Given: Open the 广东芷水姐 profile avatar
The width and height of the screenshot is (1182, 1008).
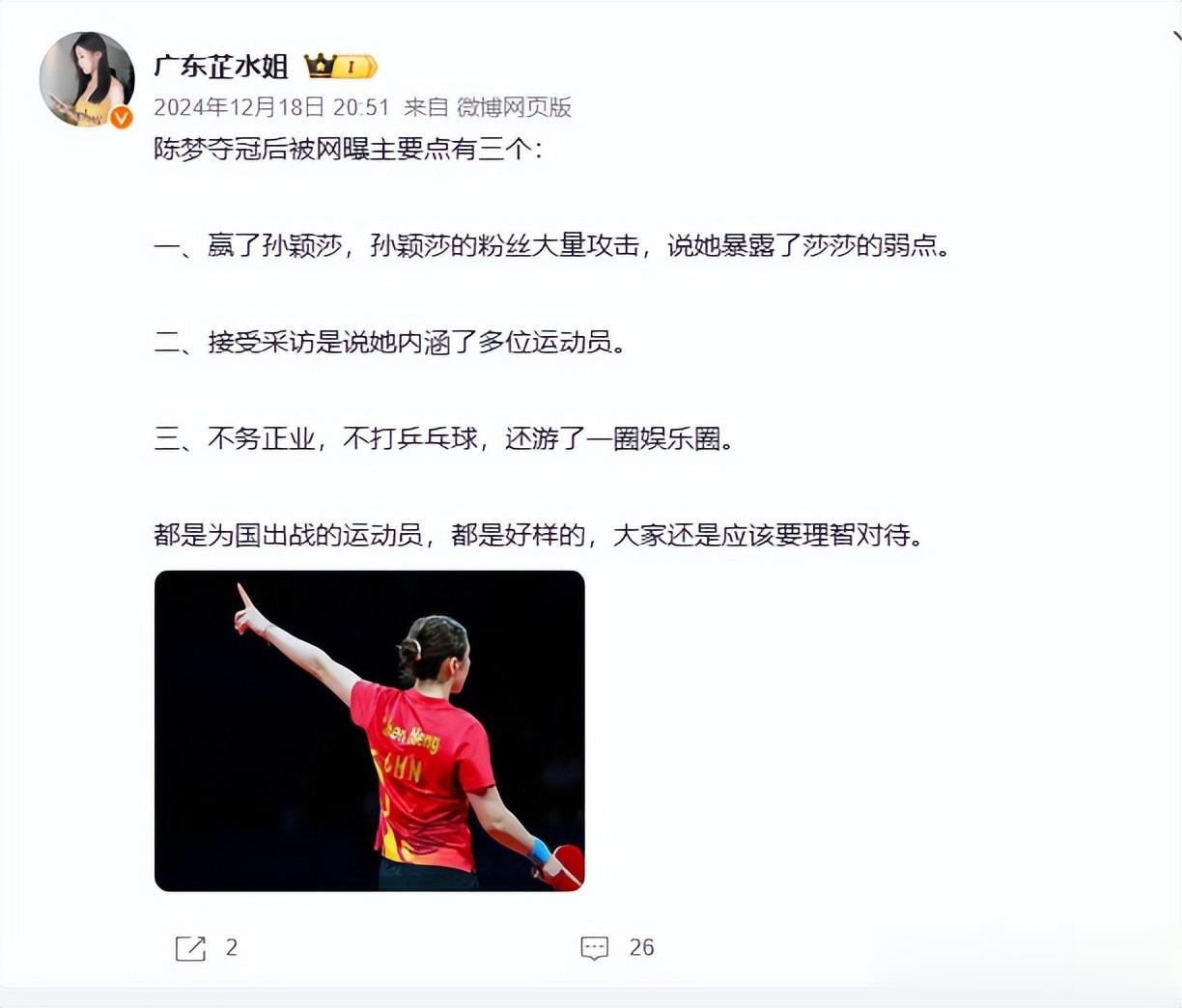Looking at the screenshot, I should pyautogui.click(x=87, y=79).
